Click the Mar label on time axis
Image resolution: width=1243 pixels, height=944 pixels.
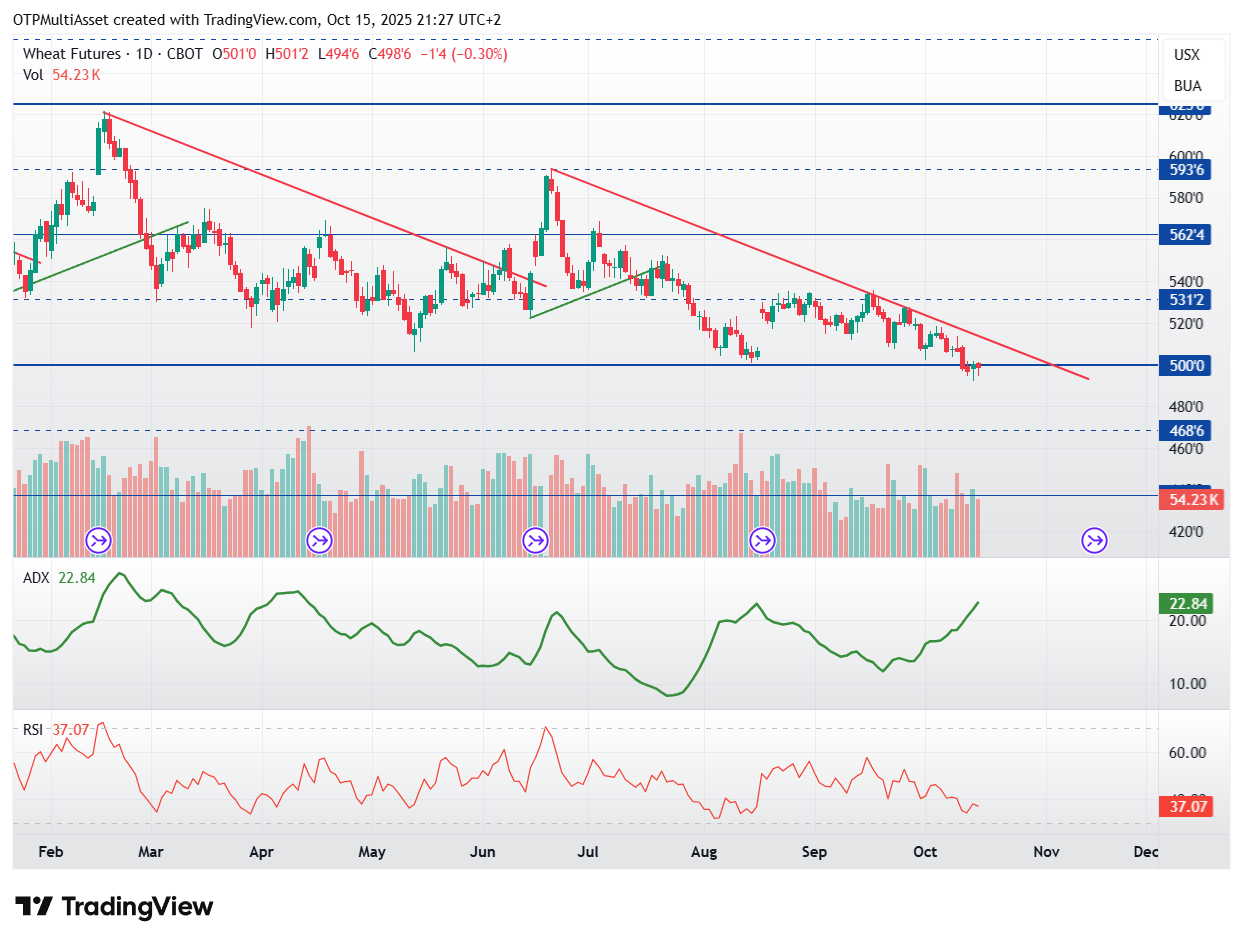[x=151, y=852]
